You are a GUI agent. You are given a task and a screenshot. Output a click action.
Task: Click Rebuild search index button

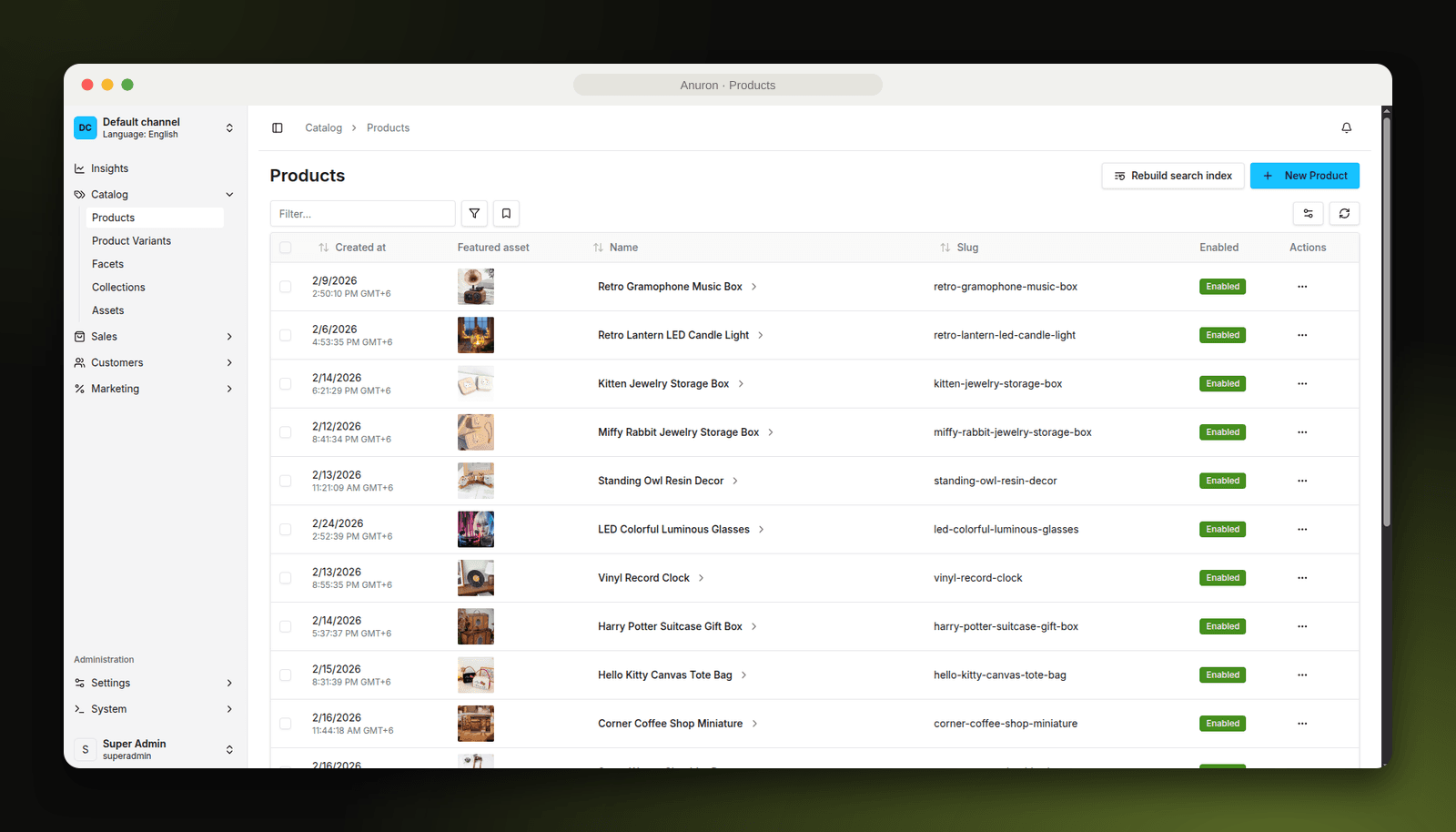click(x=1173, y=176)
